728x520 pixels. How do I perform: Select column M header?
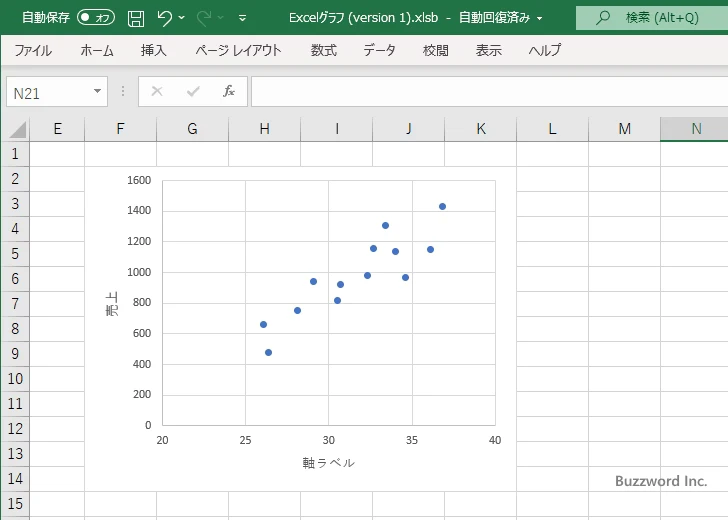pyautogui.click(x=624, y=129)
